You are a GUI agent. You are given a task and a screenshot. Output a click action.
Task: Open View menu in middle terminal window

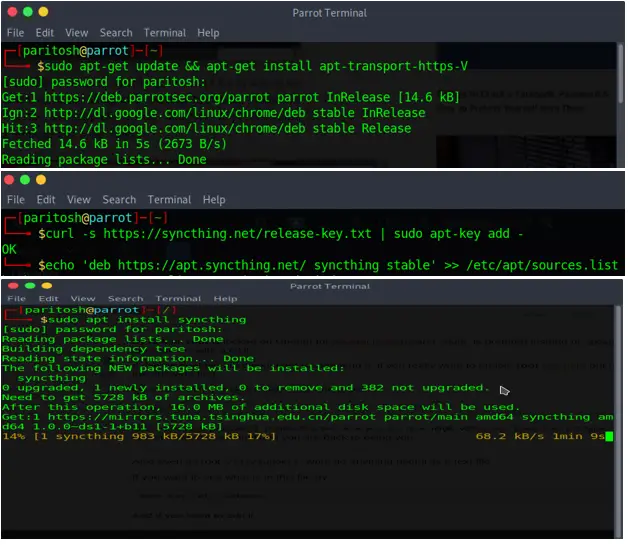[79, 199]
